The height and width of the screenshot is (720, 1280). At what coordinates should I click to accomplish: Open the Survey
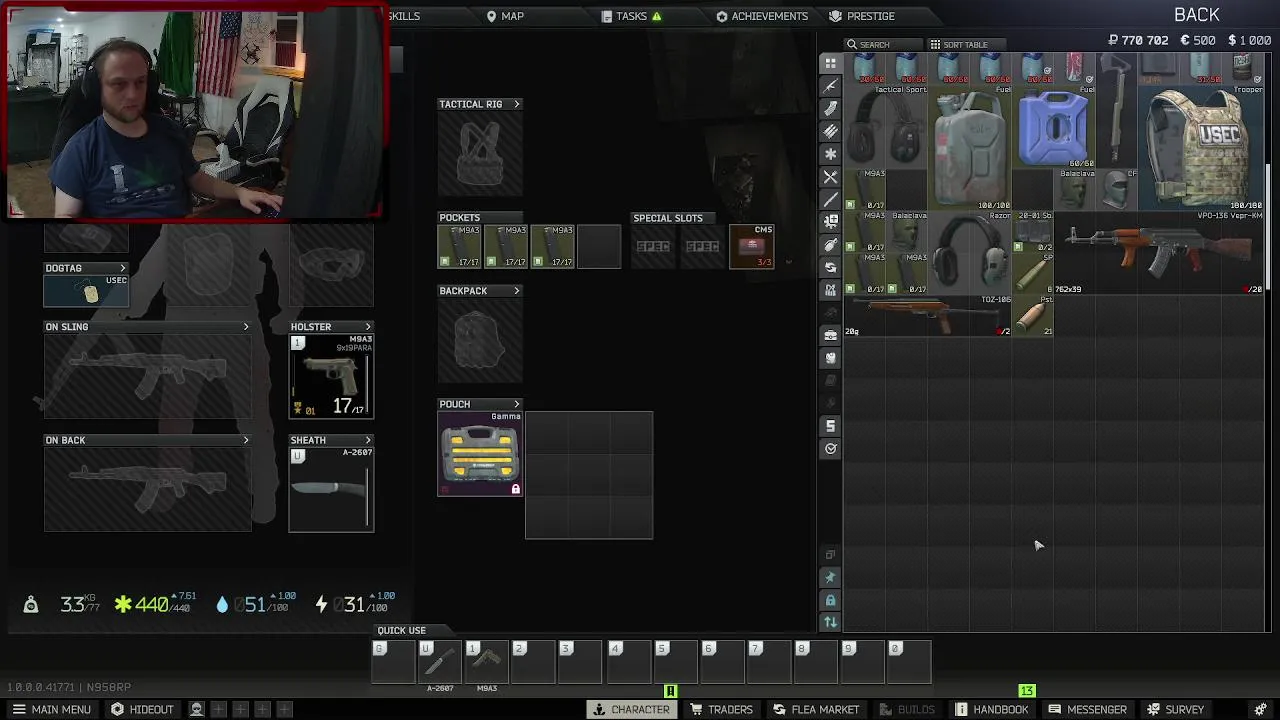[x=1176, y=709]
